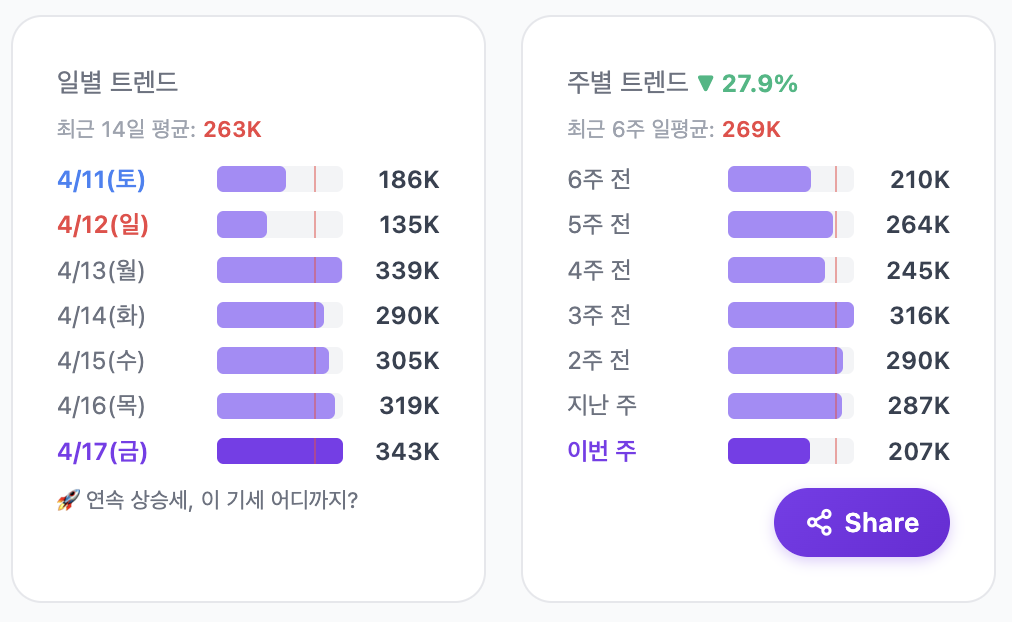The height and width of the screenshot is (622, 1012).
Task: Click the 343K value for 4/17
Action: [x=407, y=451]
